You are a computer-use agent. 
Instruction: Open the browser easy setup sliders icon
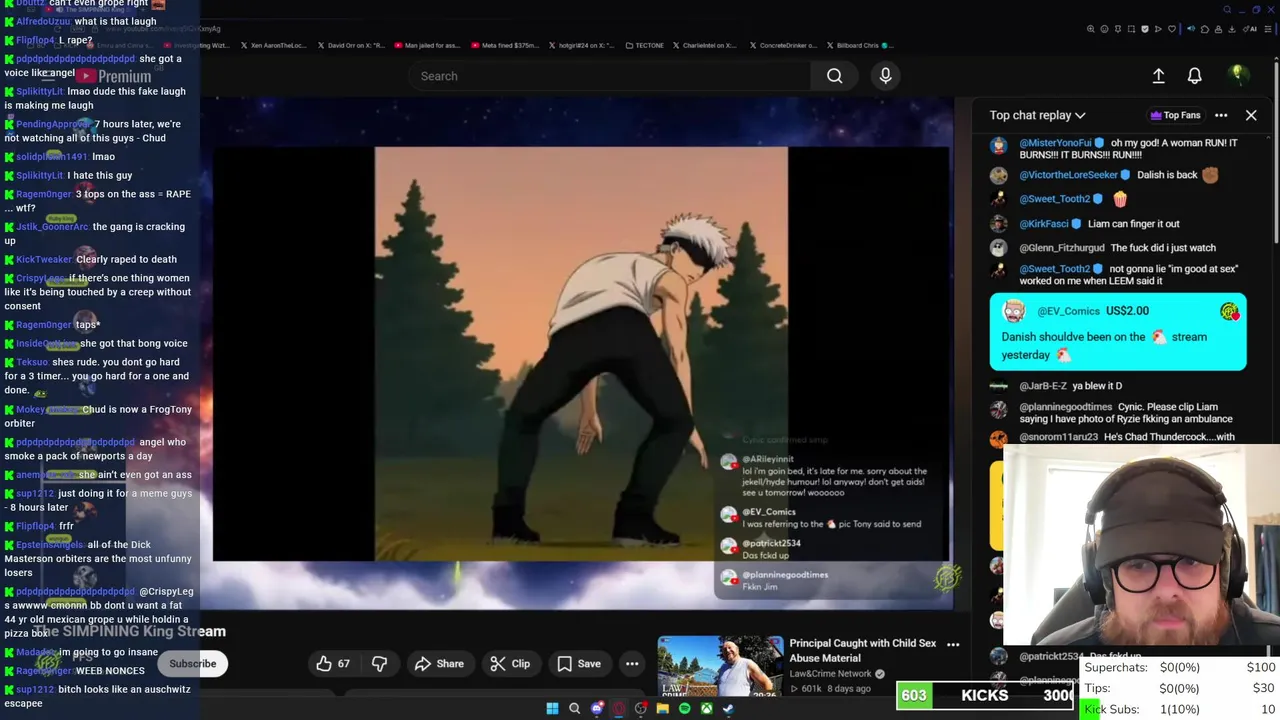(1268, 29)
